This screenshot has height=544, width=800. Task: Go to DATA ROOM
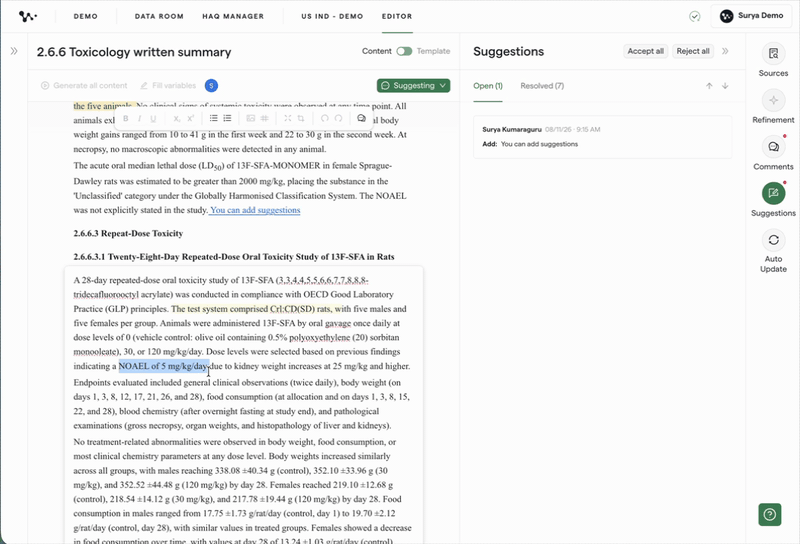click(x=159, y=16)
